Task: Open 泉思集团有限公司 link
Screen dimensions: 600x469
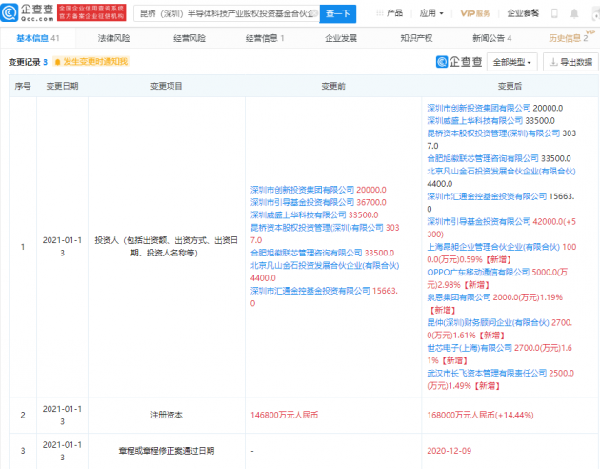Action: 458,297
